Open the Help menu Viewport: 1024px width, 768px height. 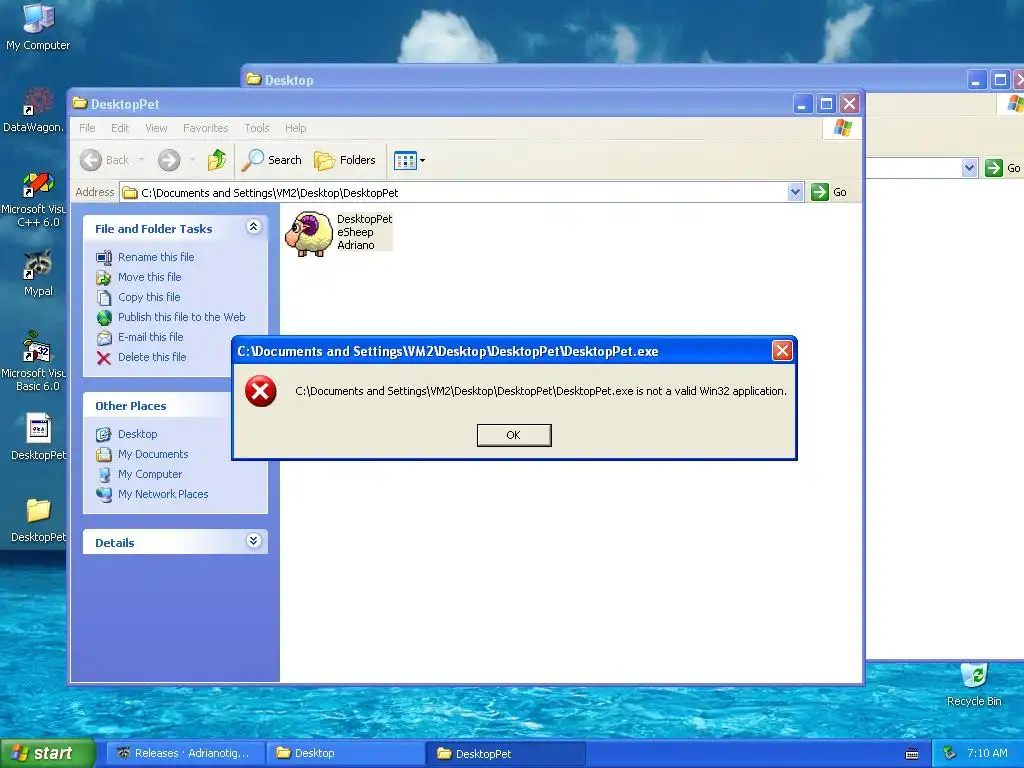tap(295, 128)
